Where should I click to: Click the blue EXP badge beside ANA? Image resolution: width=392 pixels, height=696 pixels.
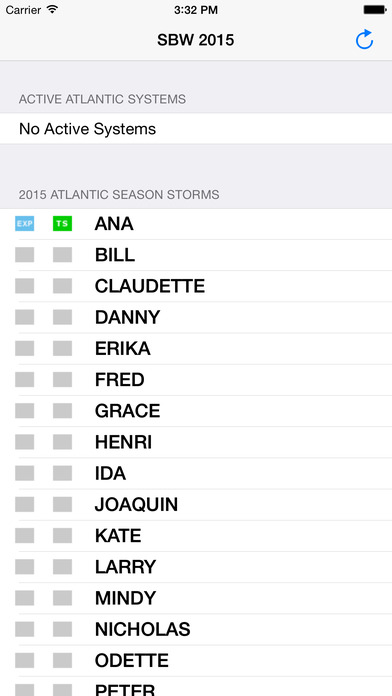(x=24, y=224)
